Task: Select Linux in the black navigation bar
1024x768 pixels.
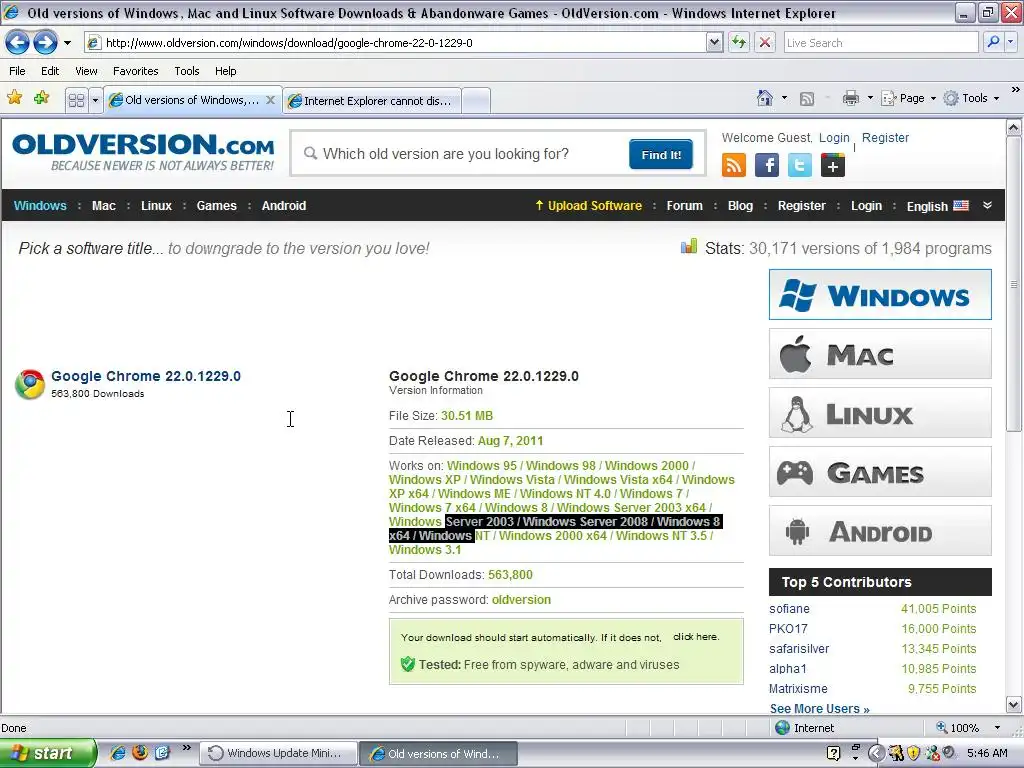Action: pyautogui.click(x=156, y=206)
